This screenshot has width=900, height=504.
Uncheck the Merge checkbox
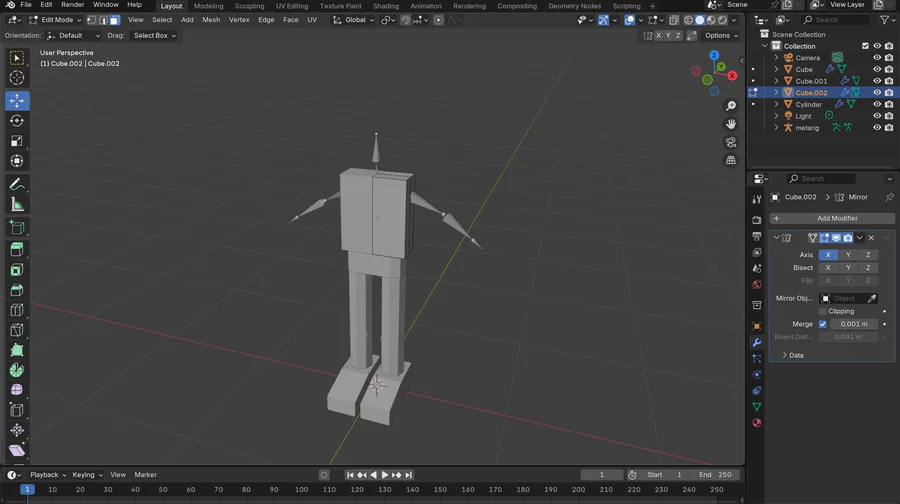pyautogui.click(x=823, y=324)
